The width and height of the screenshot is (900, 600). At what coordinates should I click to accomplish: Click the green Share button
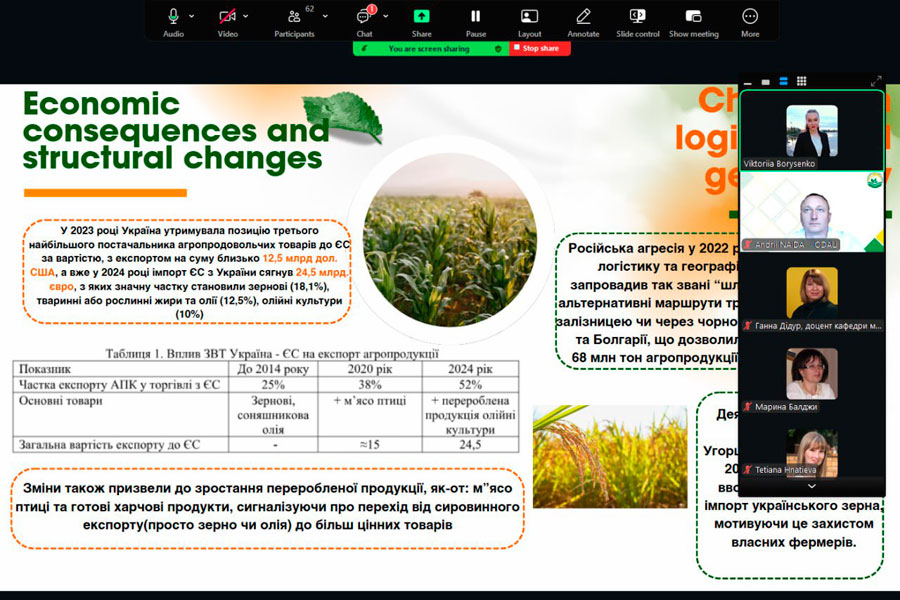tap(421, 17)
